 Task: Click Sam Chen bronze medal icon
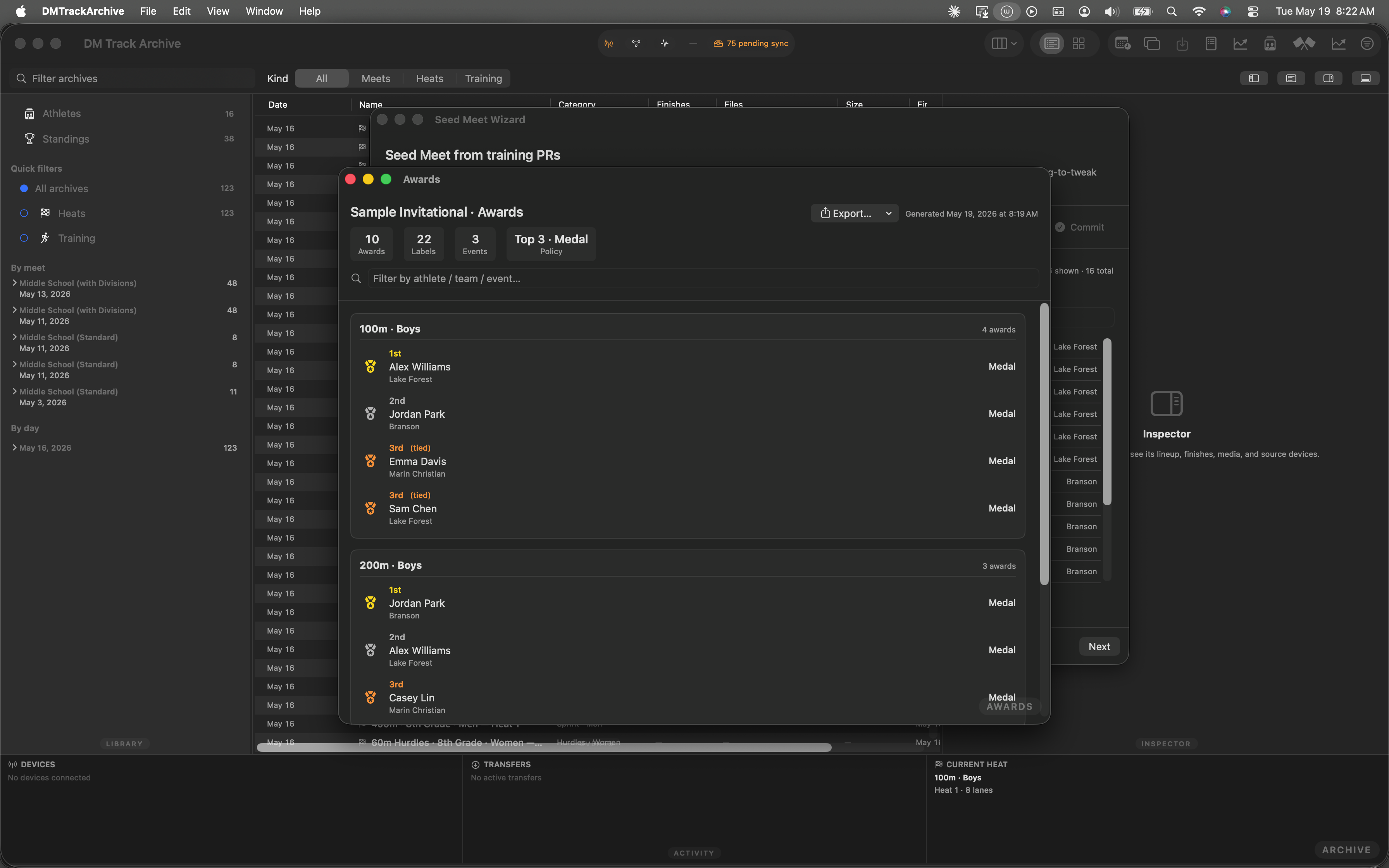(x=370, y=508)
